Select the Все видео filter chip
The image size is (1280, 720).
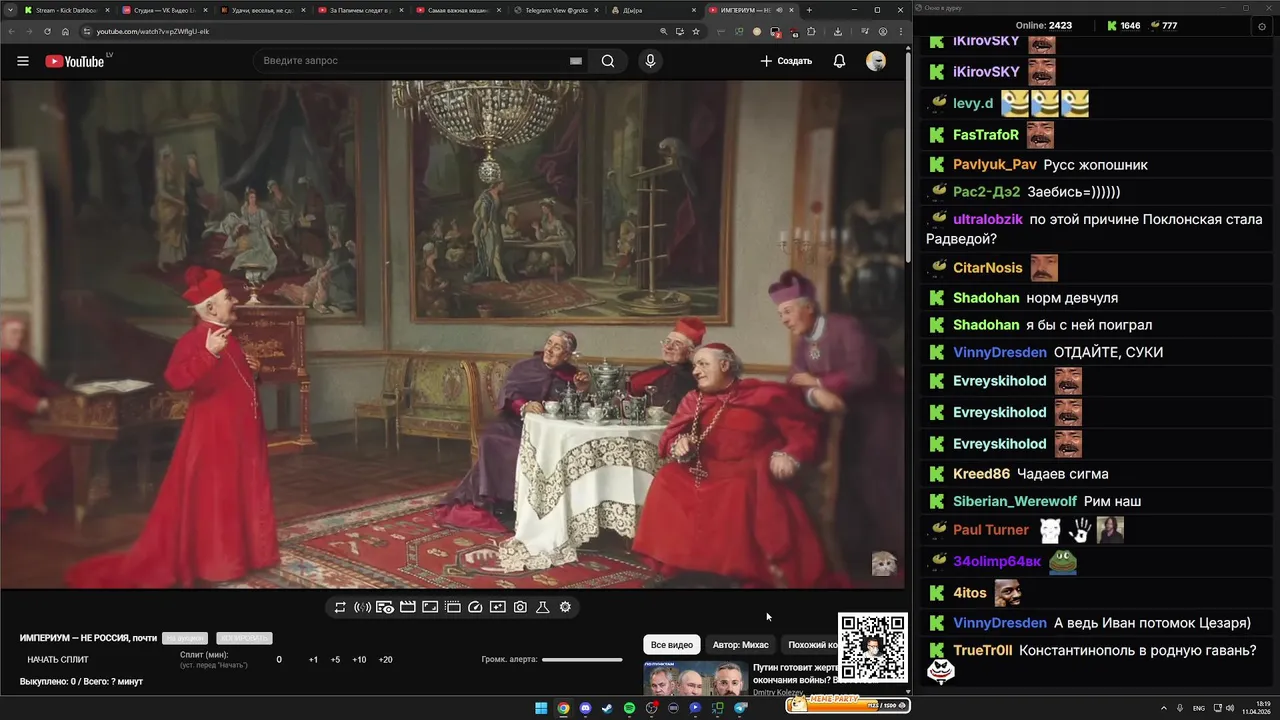click(x=672, y=645)
